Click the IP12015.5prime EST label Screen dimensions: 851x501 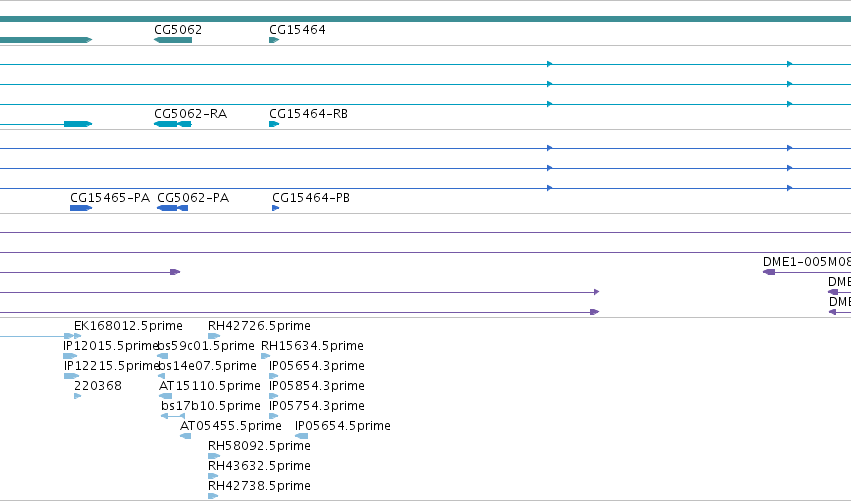click(x=111, y=346)
